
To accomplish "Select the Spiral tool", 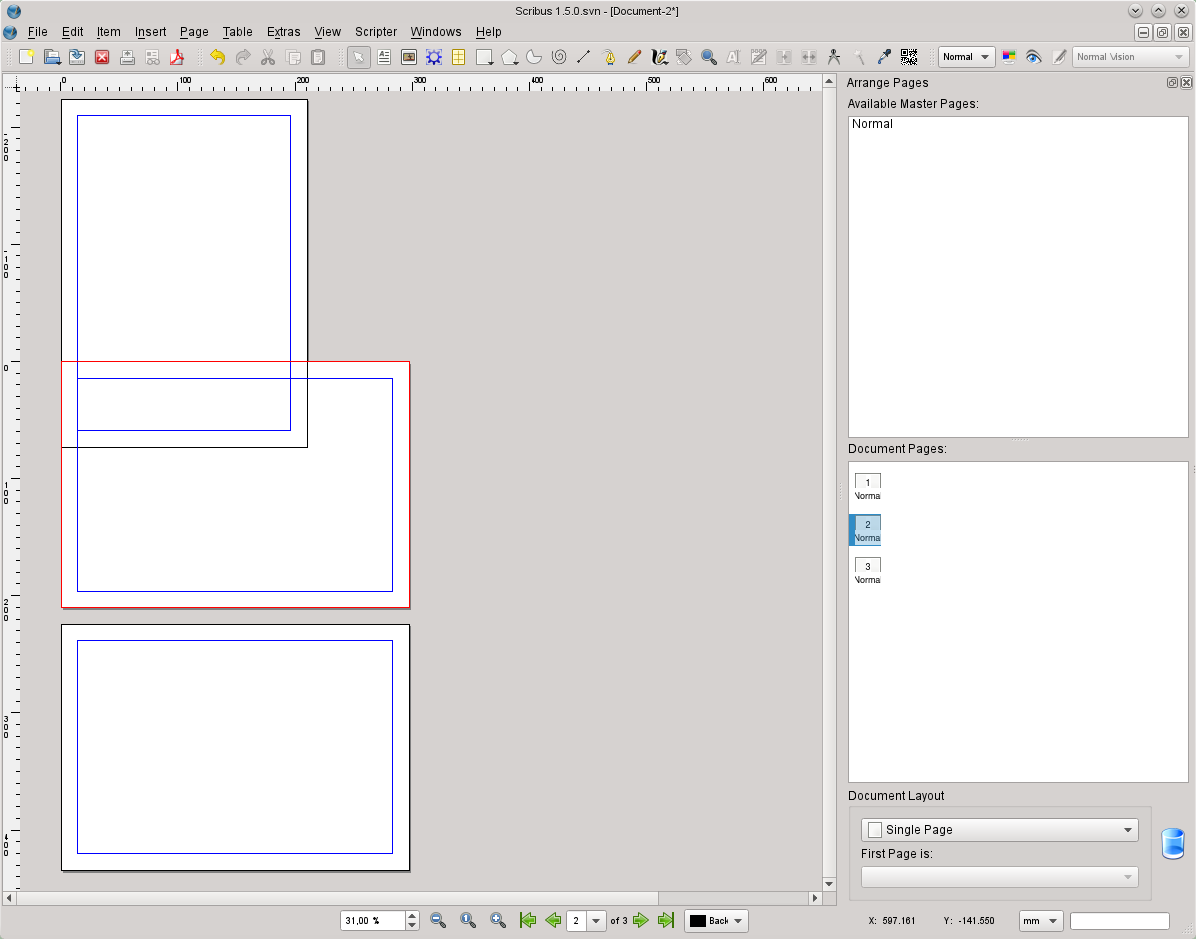I will pyautogui.click(x=559, y=57).
